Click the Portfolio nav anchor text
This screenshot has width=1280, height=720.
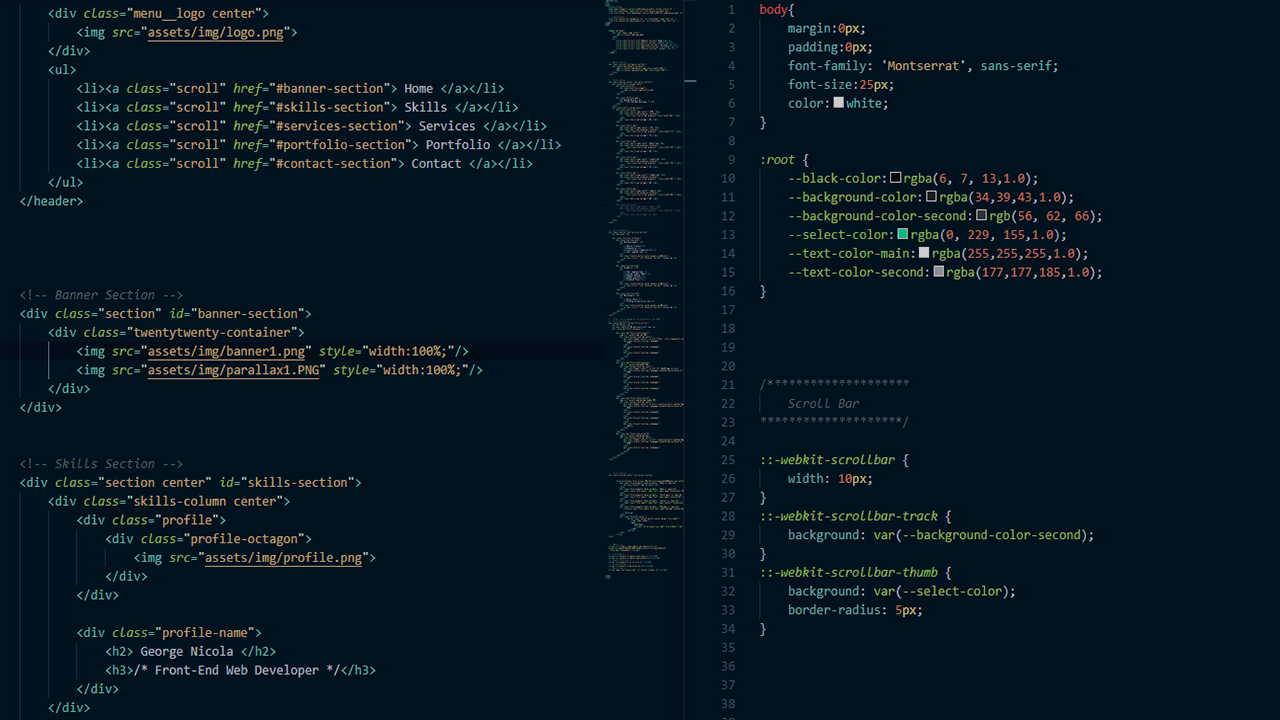tap(458, 145)
